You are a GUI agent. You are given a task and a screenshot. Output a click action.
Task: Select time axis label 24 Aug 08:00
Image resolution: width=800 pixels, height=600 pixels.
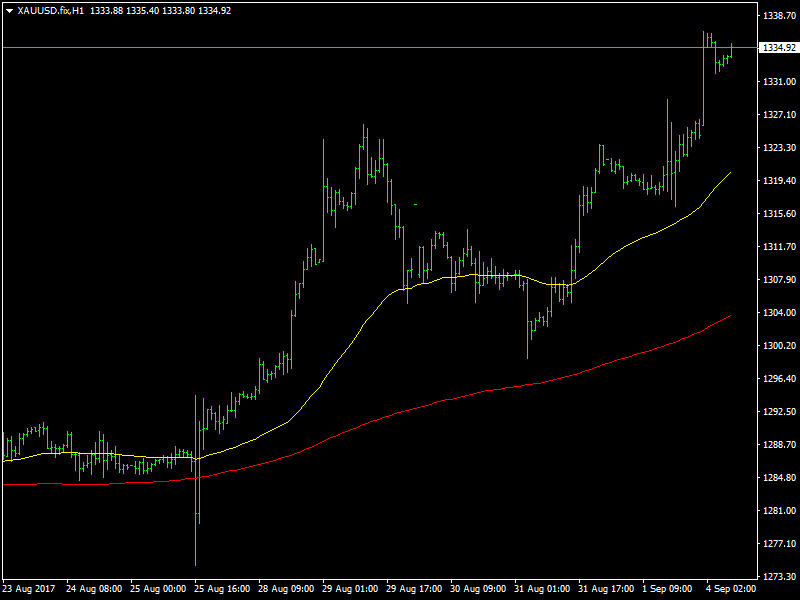pos(94,589)
